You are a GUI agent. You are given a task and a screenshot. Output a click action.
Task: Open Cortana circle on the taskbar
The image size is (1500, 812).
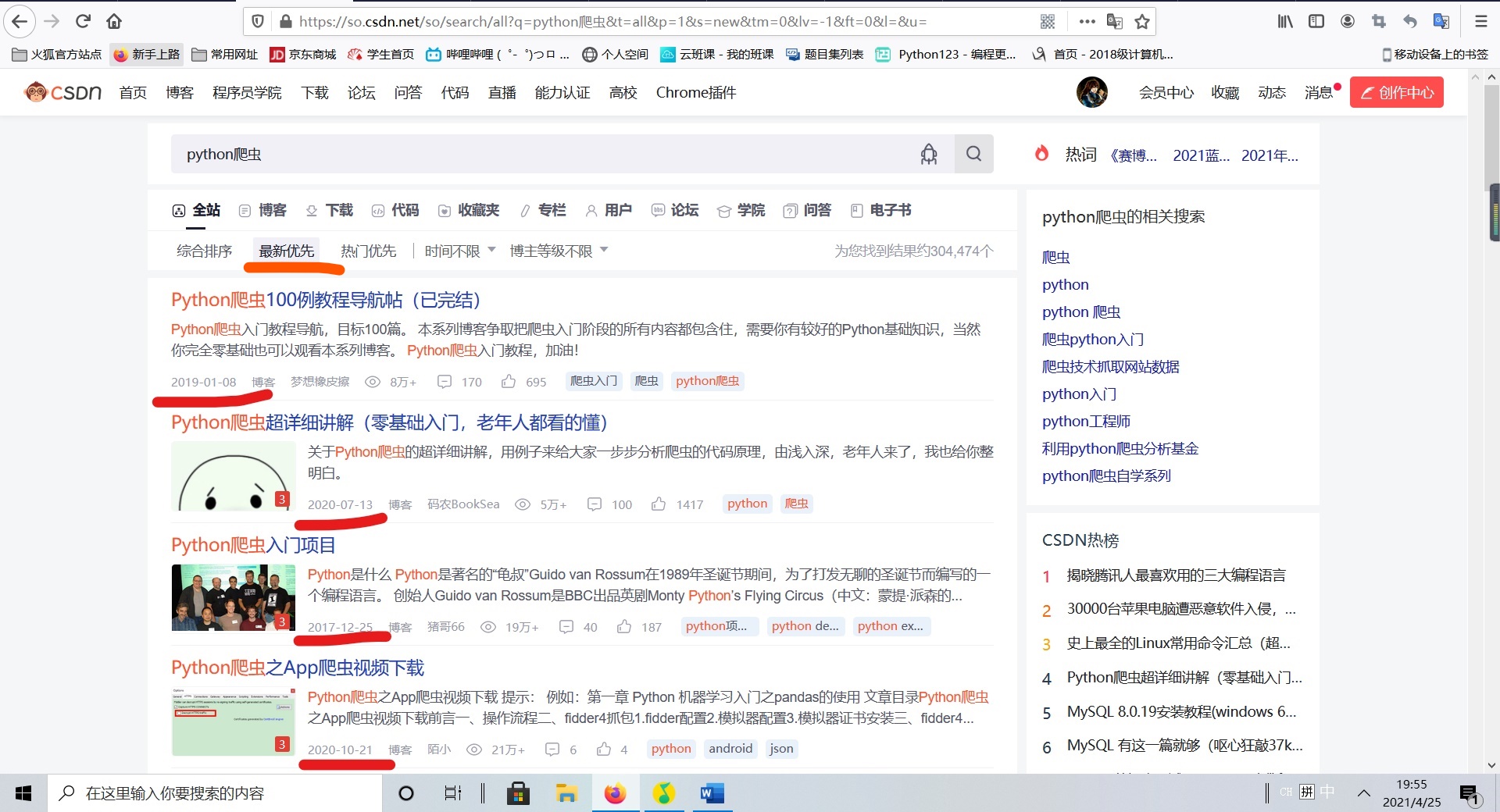tap(405, 793)
